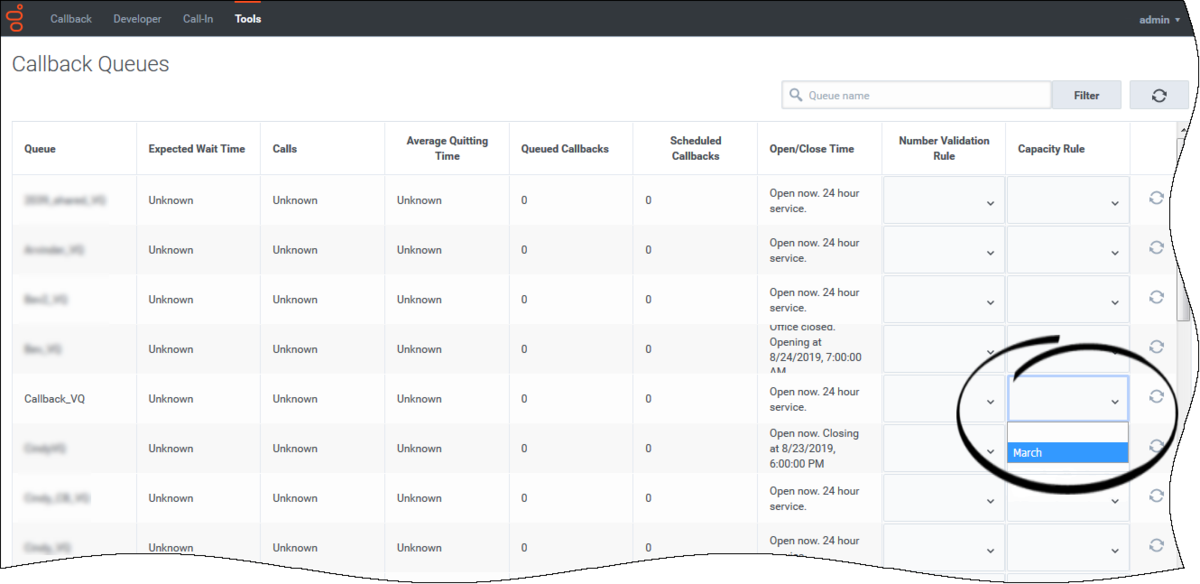Collapse the open Capacity Rule dropdown for Callback_VQ
This screenshot has height=584, width=1200.
1068,399
